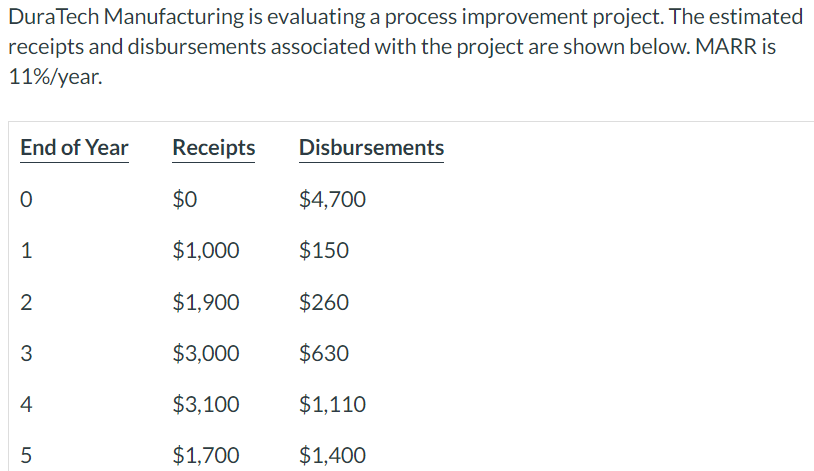Click the 11%/year MARR text
Viewport: 814px width, 471px height.
(x=55, y=76)
